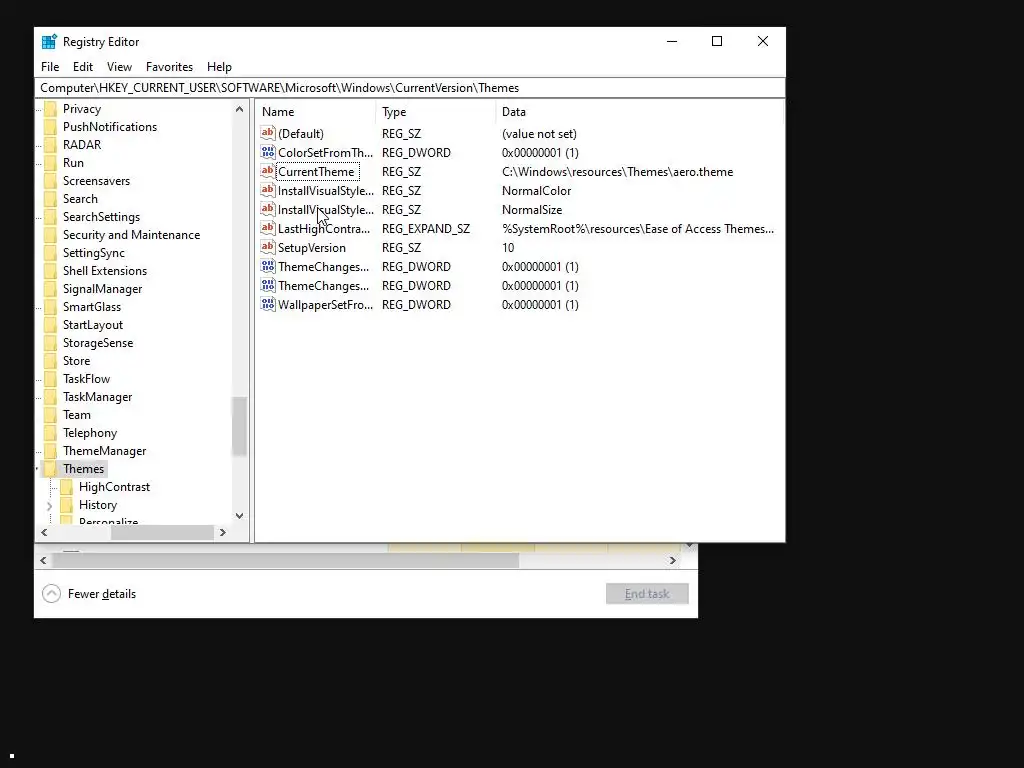The width and height of the screenshot is (1024, 768).
Task: Click the ColorSetFromTheme DWORD icon
Action: (268, 152)
